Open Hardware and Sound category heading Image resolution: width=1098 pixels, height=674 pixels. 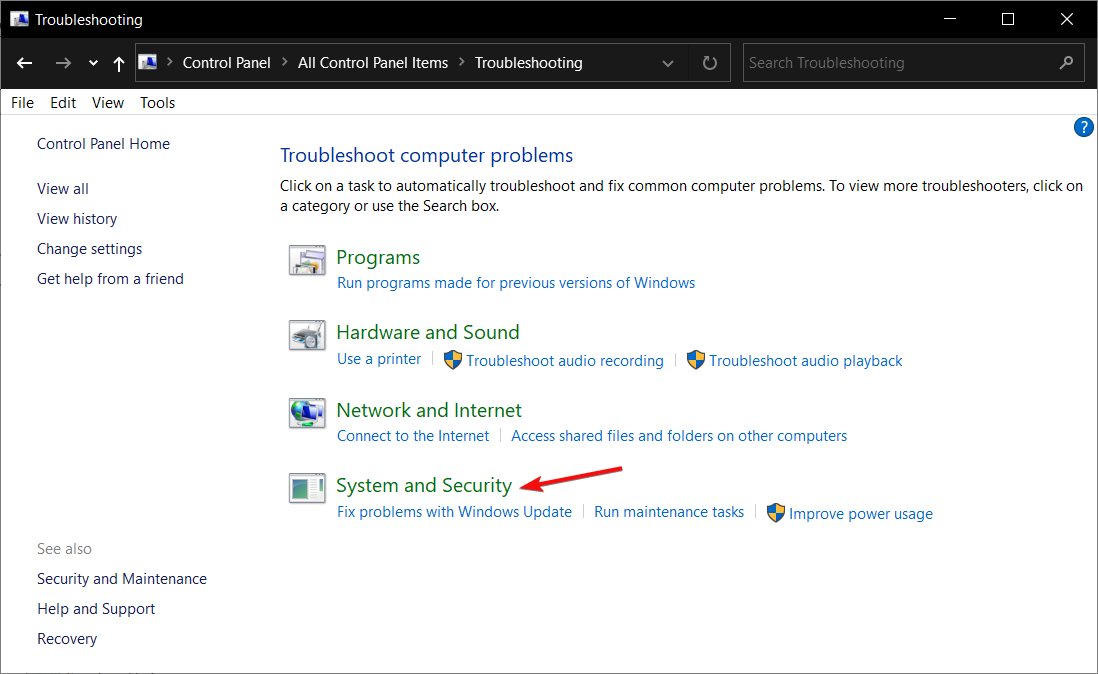pyautogui.click(x=428, y=332)
